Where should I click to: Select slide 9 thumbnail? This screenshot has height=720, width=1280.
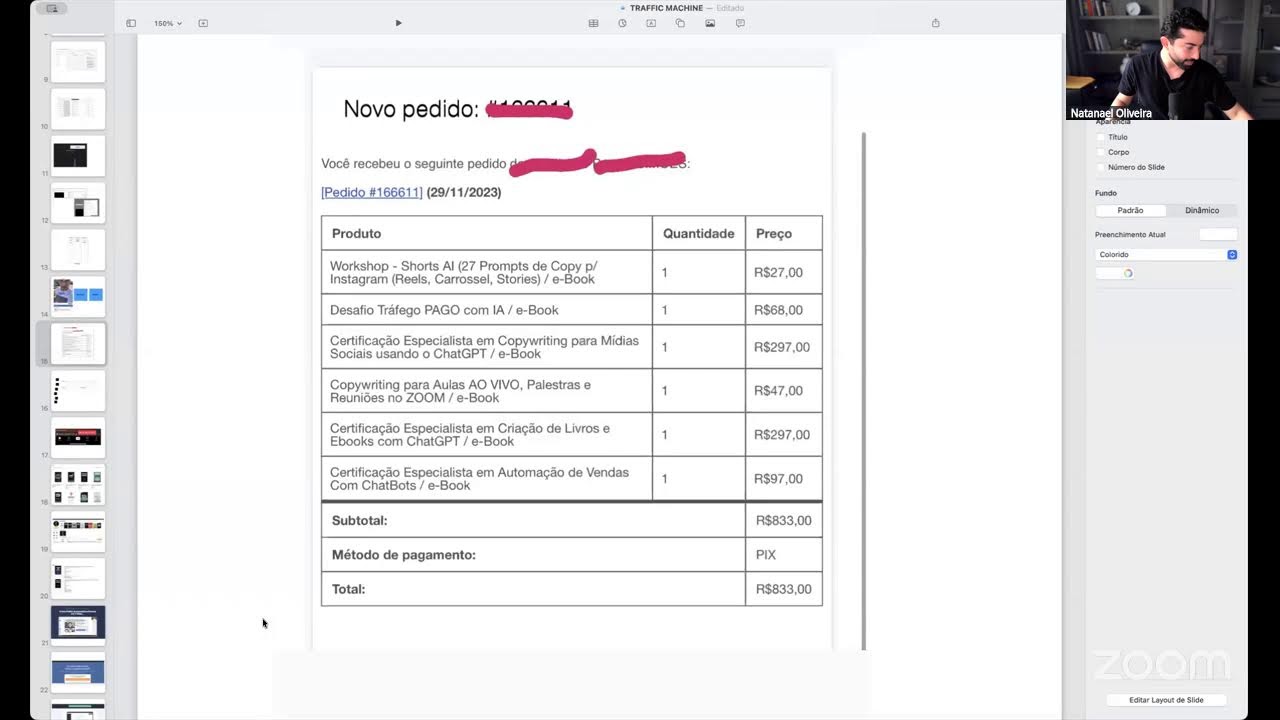78,62
